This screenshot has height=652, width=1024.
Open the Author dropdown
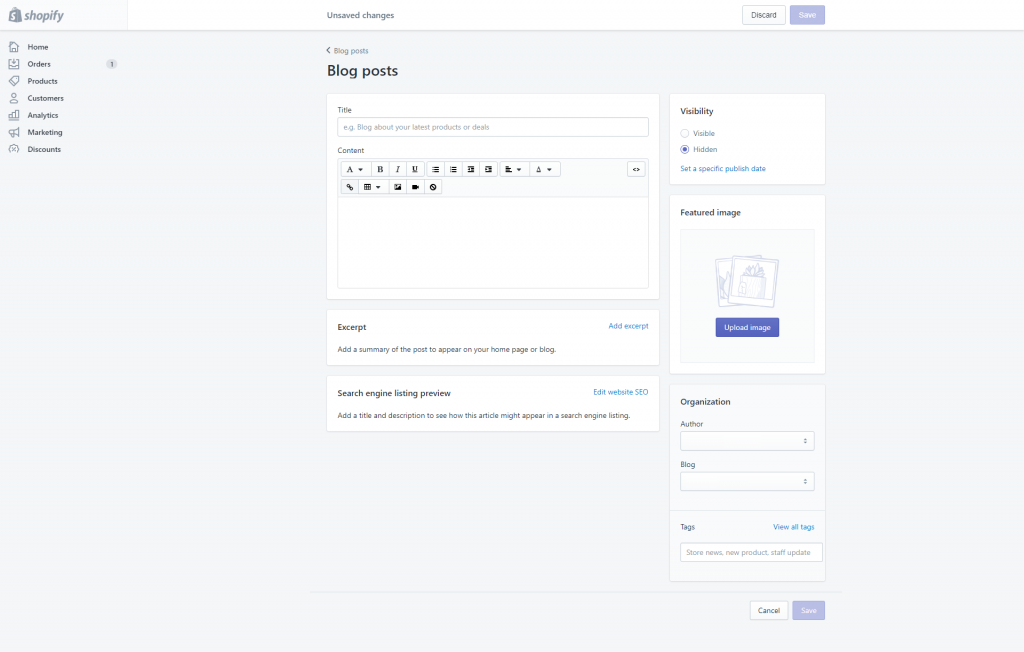coord(747,441)
